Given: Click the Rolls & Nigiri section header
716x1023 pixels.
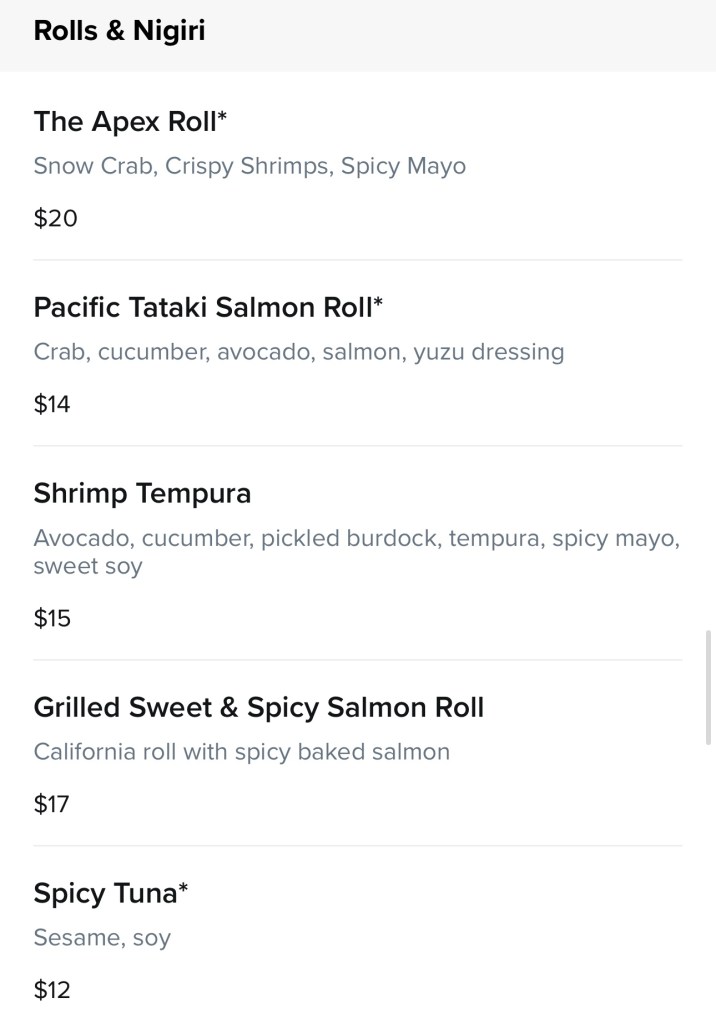Looking at the screenshot, I should [x=119, y=31].
